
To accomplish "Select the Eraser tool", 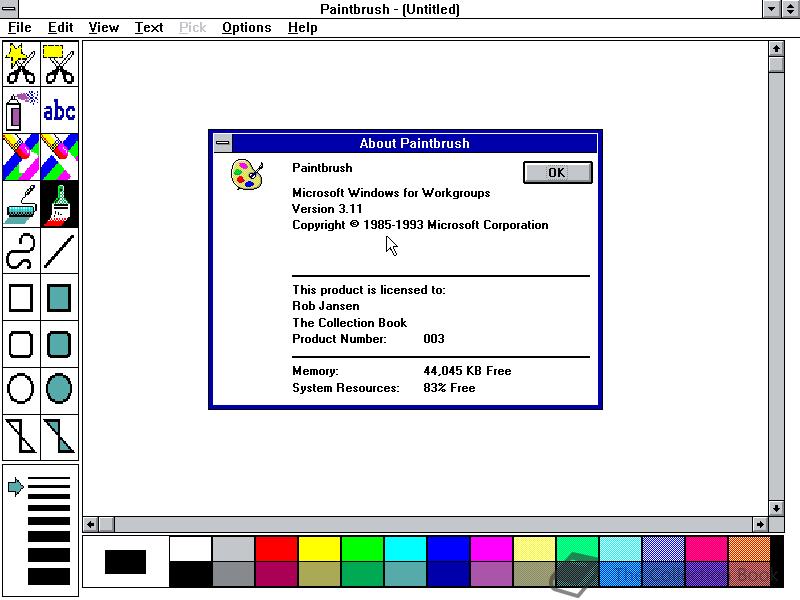I will pyautogui.click(x=60, y=157).
